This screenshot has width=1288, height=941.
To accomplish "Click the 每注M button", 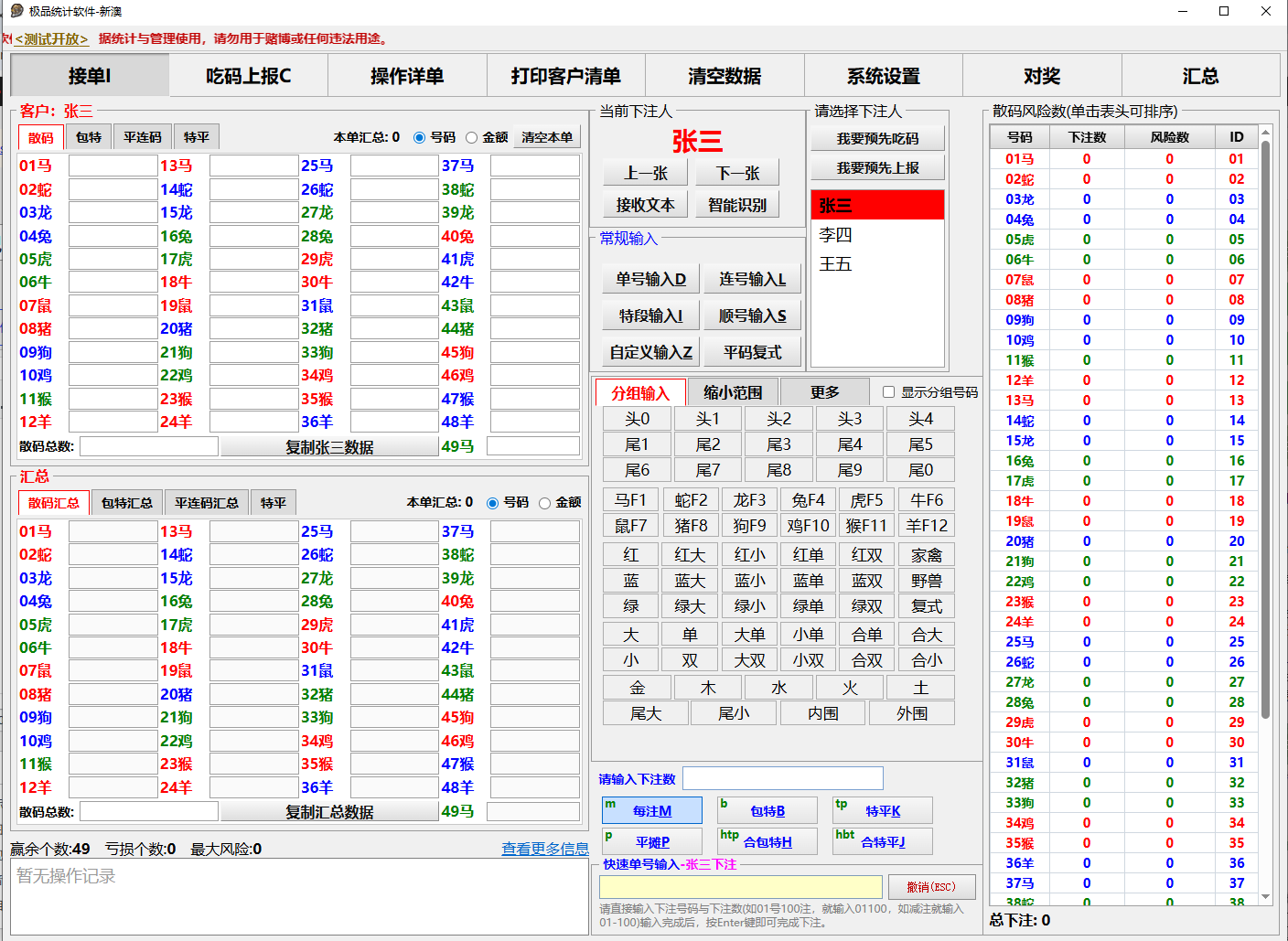I will (652, 811).
